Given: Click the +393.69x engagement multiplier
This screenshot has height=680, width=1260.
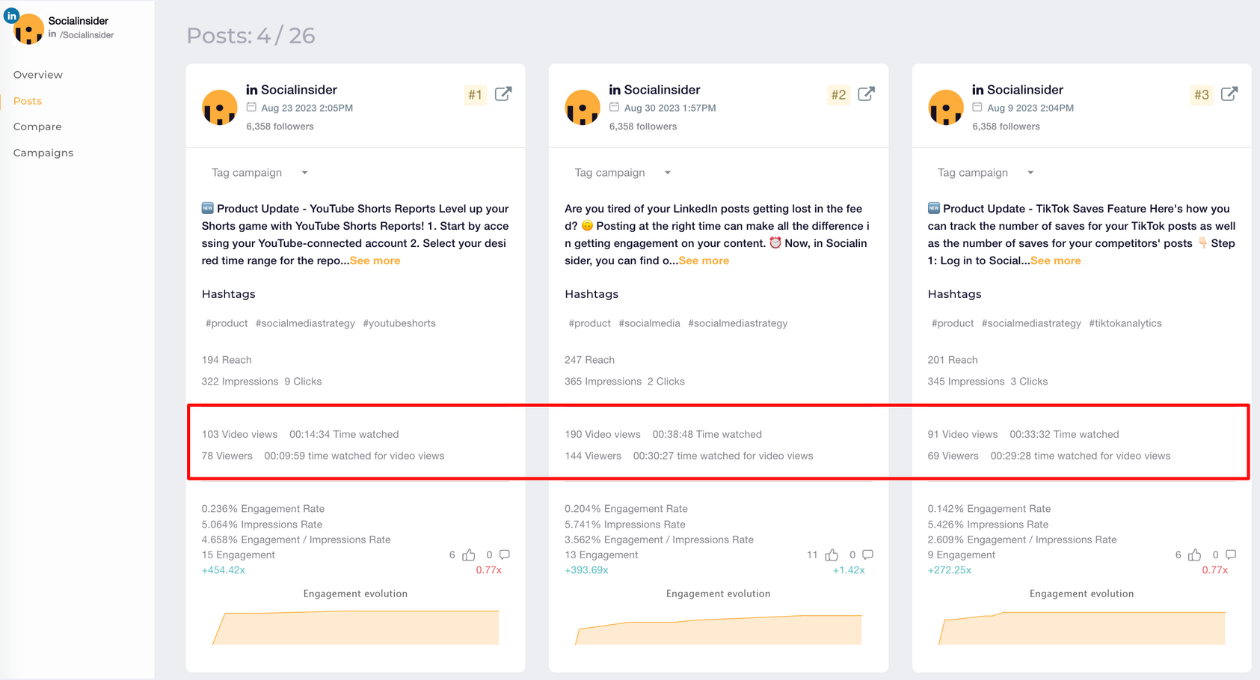Looking at the screenshot, I should point(586,570).
